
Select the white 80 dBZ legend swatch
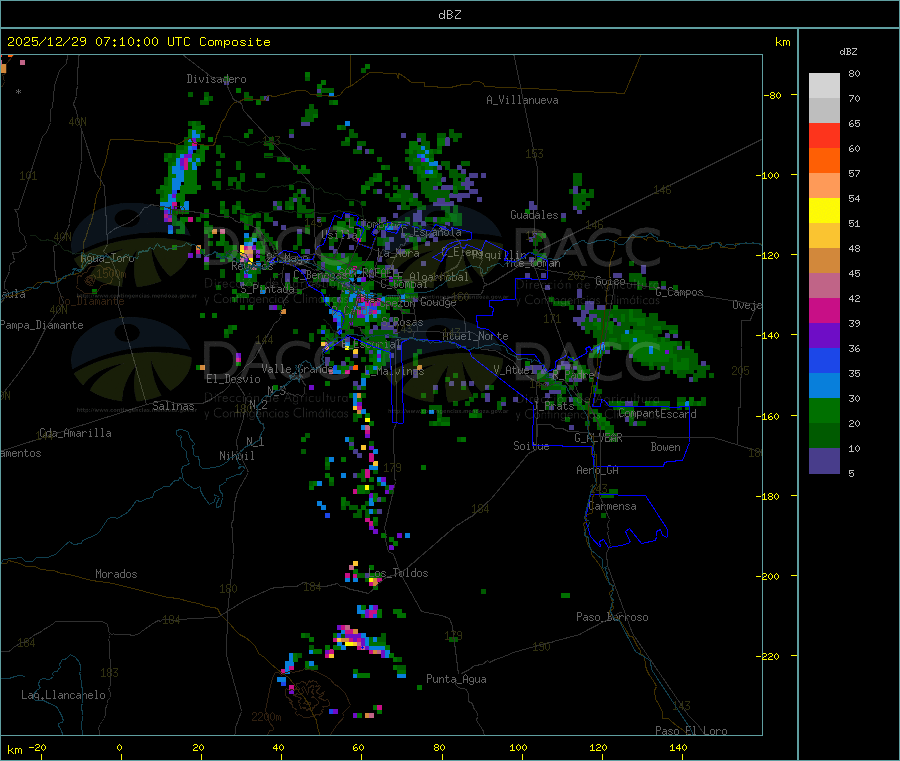(824, 86)
